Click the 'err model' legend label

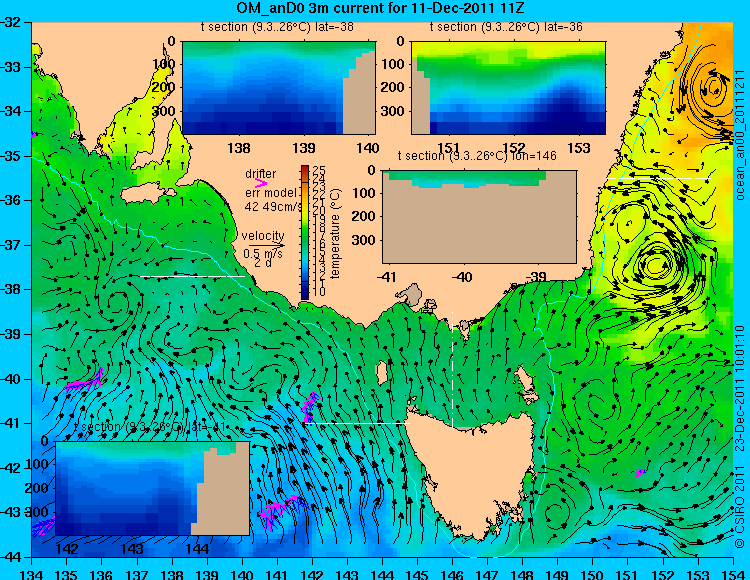[271, 193]
